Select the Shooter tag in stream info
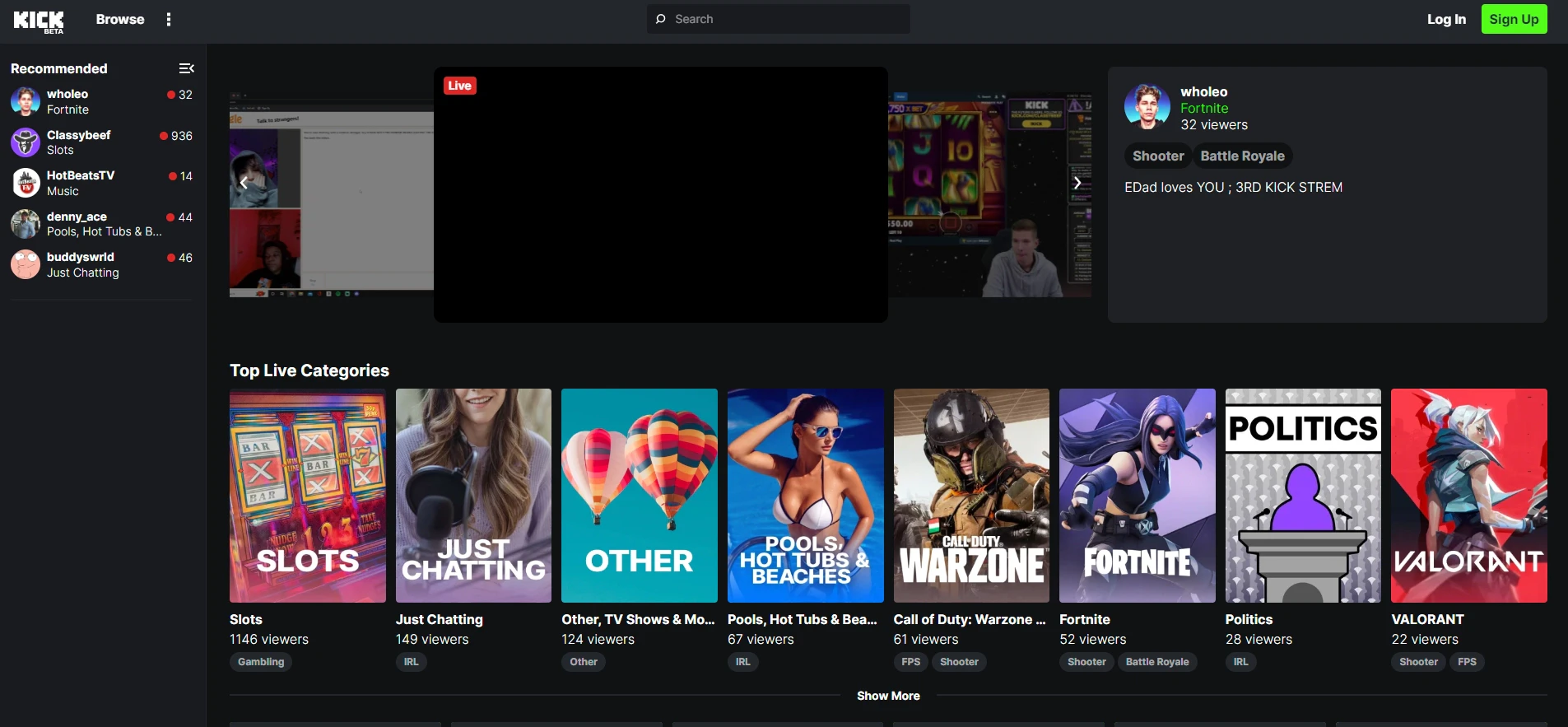The image size is (1568, 727). (x=1158, y=156)
